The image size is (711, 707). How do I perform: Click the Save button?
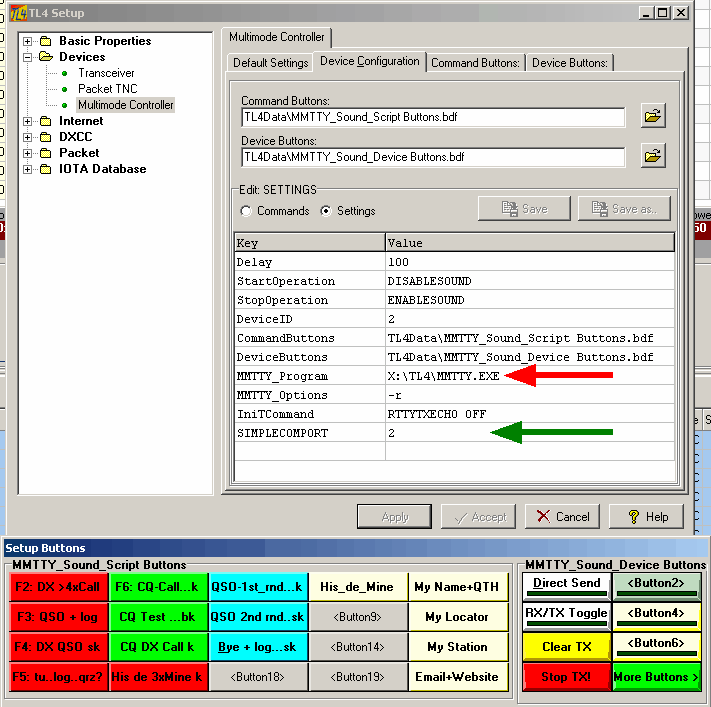524,209
